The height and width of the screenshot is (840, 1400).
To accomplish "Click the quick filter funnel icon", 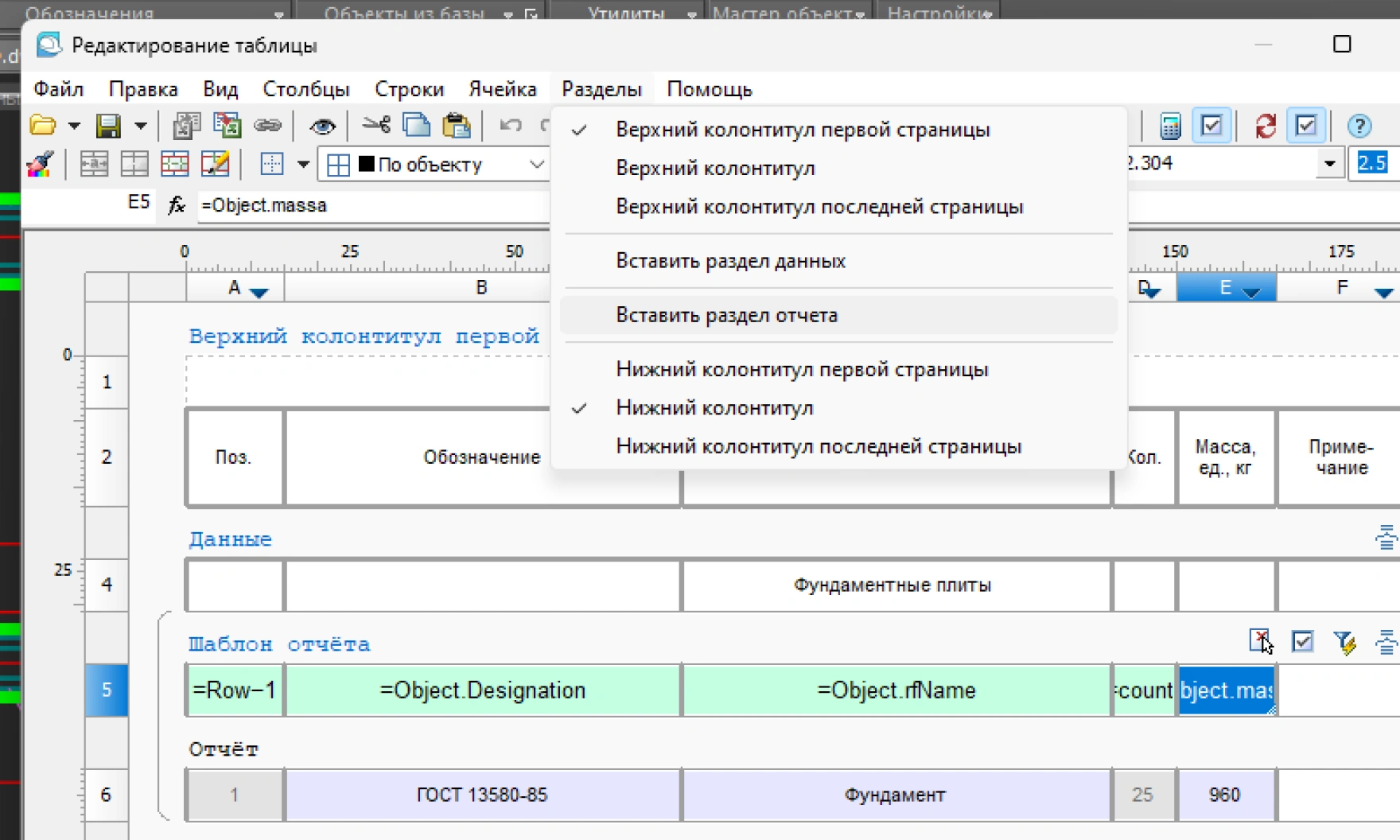I will click(x=1345, y=642).
